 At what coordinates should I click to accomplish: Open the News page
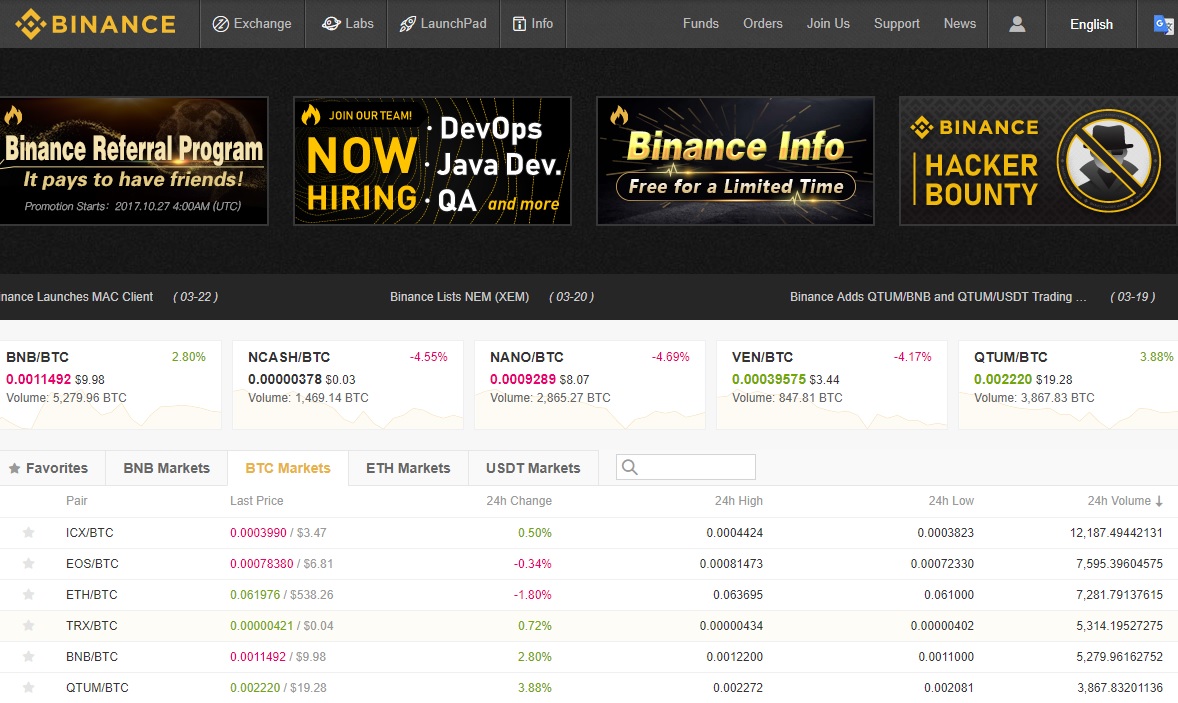[959, 24]
